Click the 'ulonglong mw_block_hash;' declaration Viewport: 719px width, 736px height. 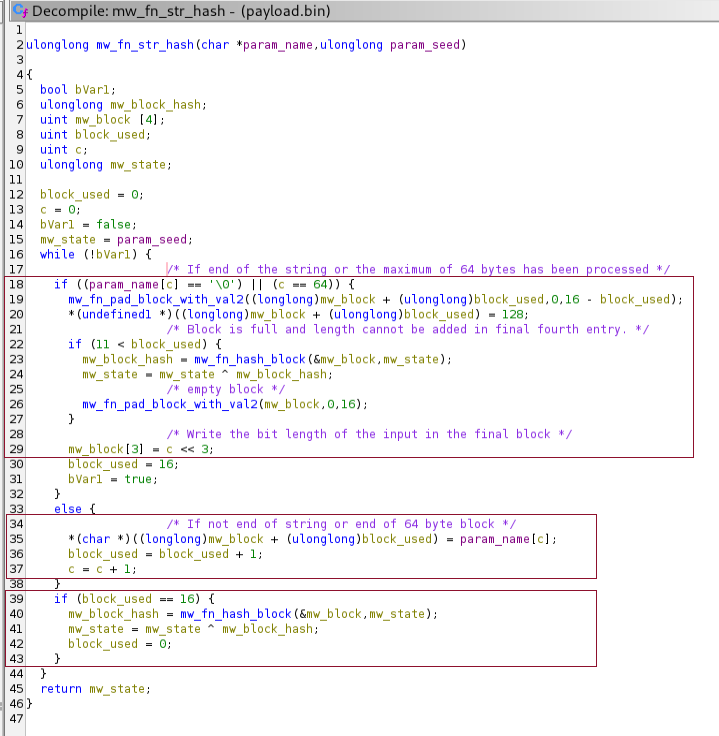coord(123,105)
